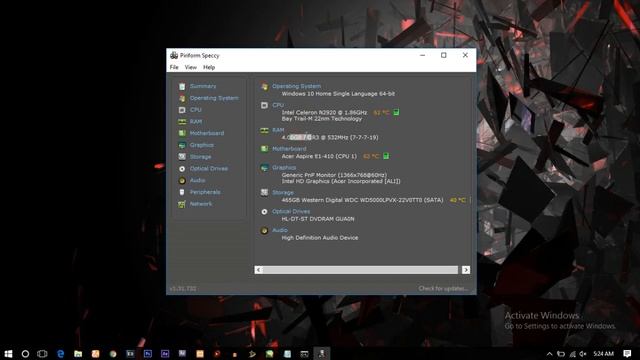Viewport: 640px width, 360px height.
Task: Click the Intel HD Graphics text
Action: coord(341,181)
